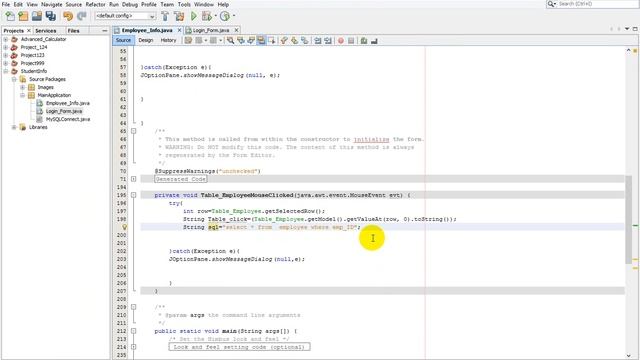This screenshot has height=360, width=640.
Task: Click the New Project toolbar icon
Action: pyautogui.click(x=23, y=16)
